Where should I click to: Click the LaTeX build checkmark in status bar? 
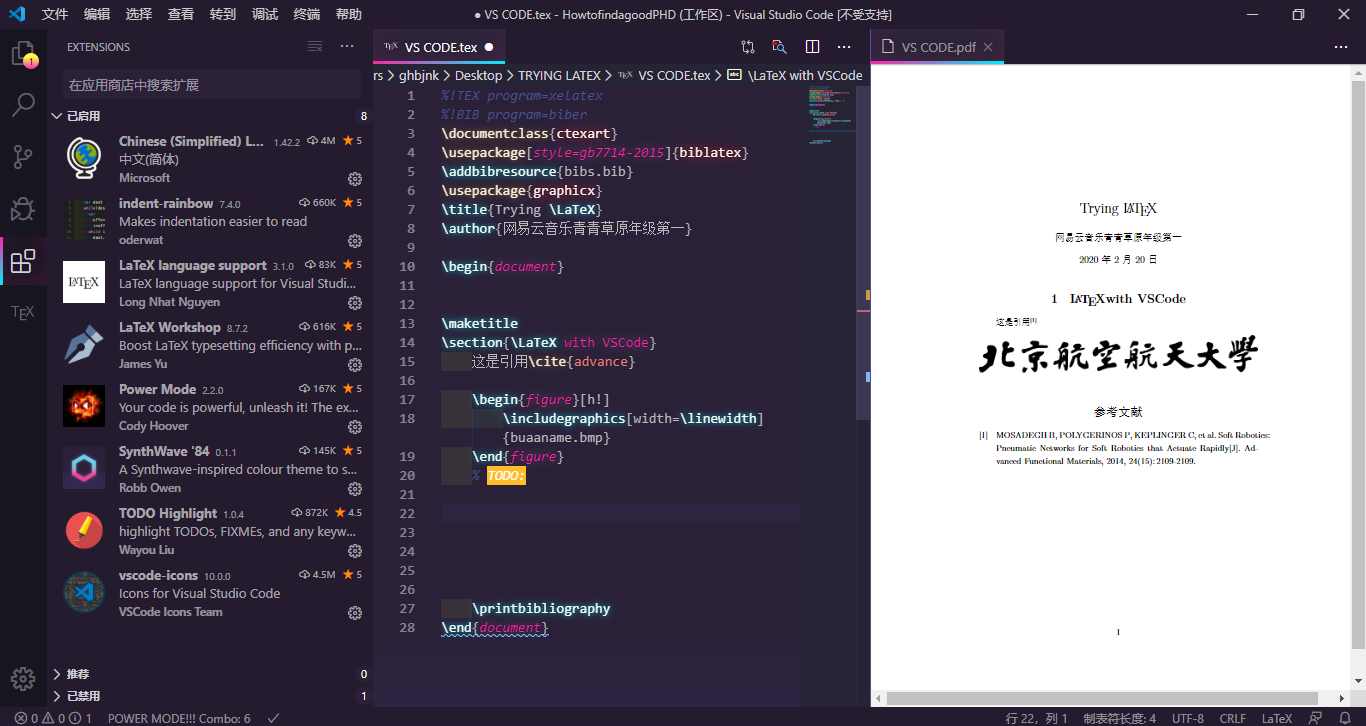point(273,718)
